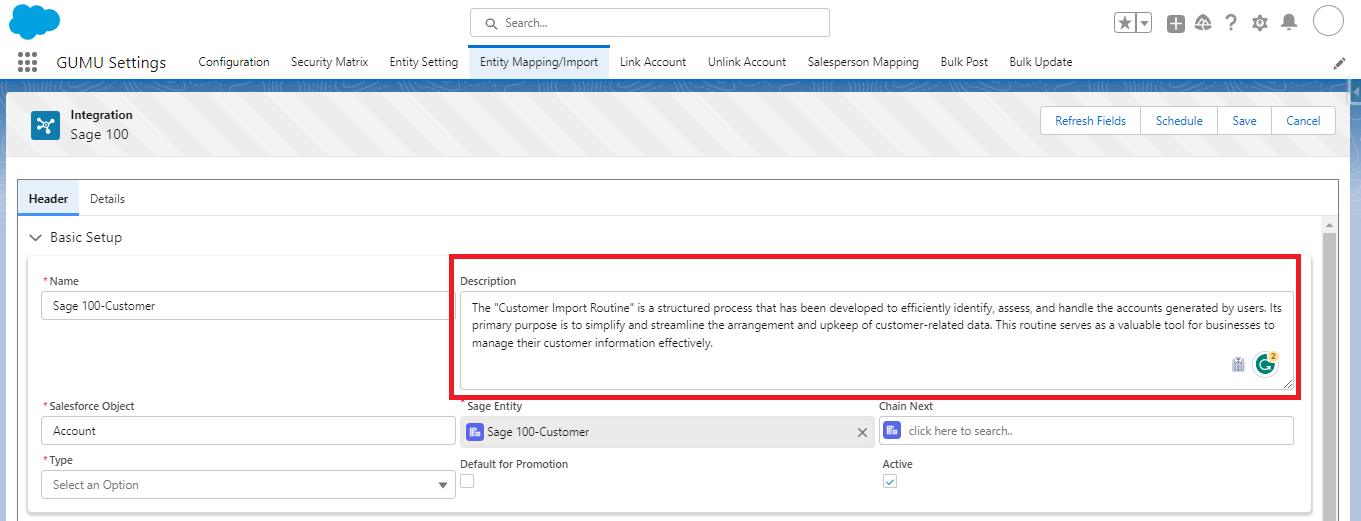The image size is (1361, 521).
Task: Click the Integration Sage 100 icon
Action: [45, 125]
